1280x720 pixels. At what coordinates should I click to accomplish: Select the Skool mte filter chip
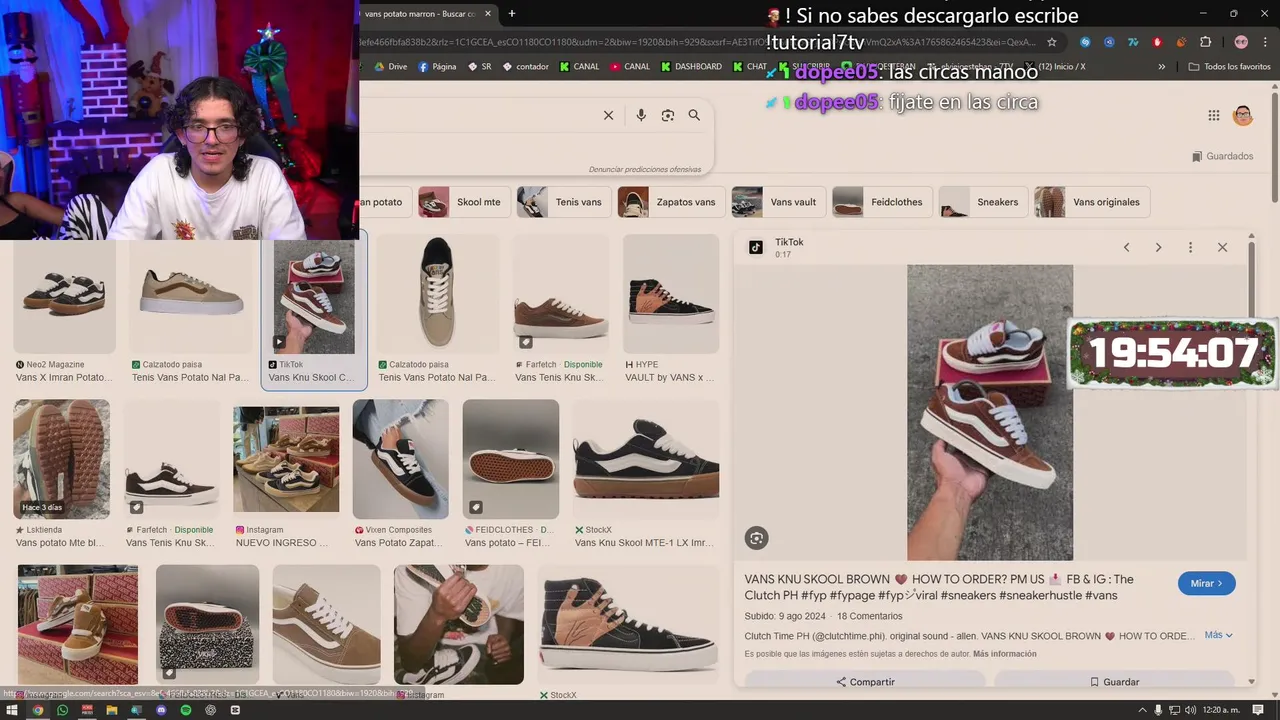(462, 202)
